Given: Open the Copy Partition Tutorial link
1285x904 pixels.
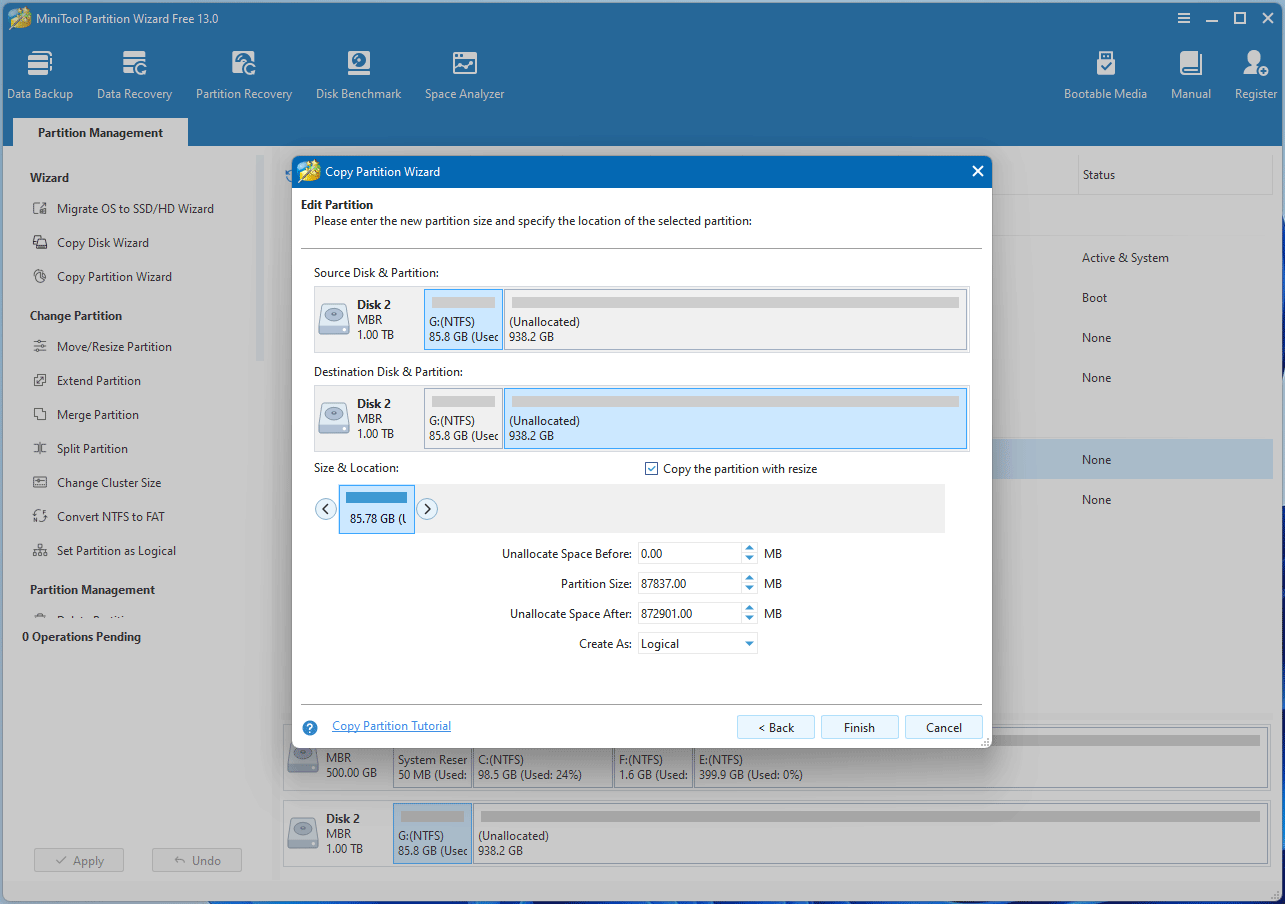Looking at the screenshot, I should pos(391,727).
